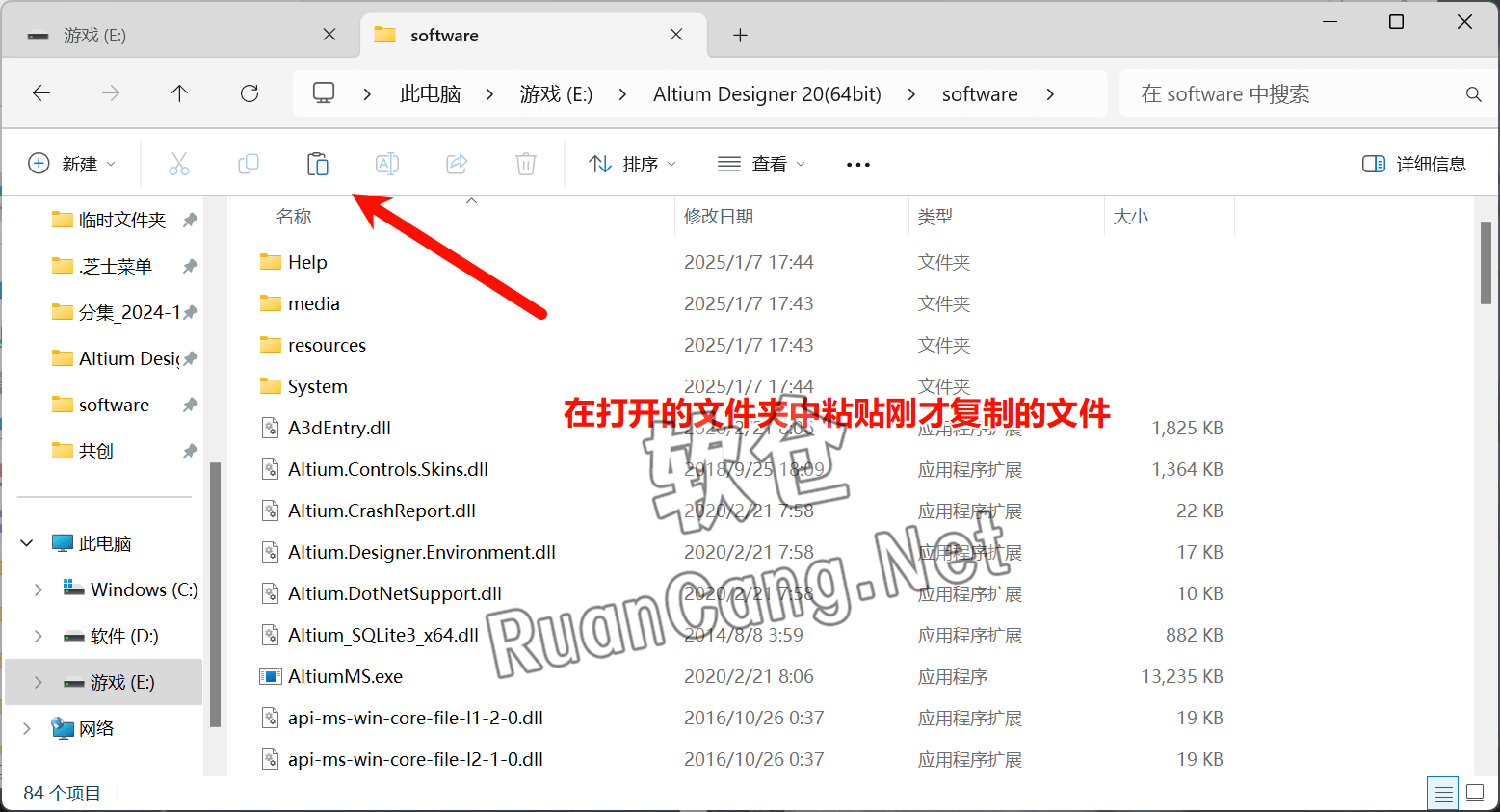
Task: Unpin the 临时文件夹 quick access pin
Action: (190, 220)
